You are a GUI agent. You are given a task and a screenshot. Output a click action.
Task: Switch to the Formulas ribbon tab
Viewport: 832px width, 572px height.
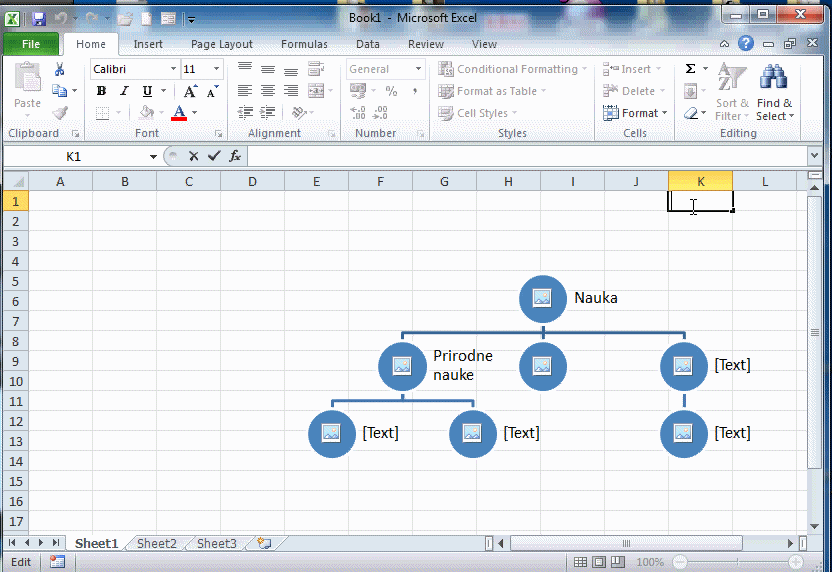(304, 44)
